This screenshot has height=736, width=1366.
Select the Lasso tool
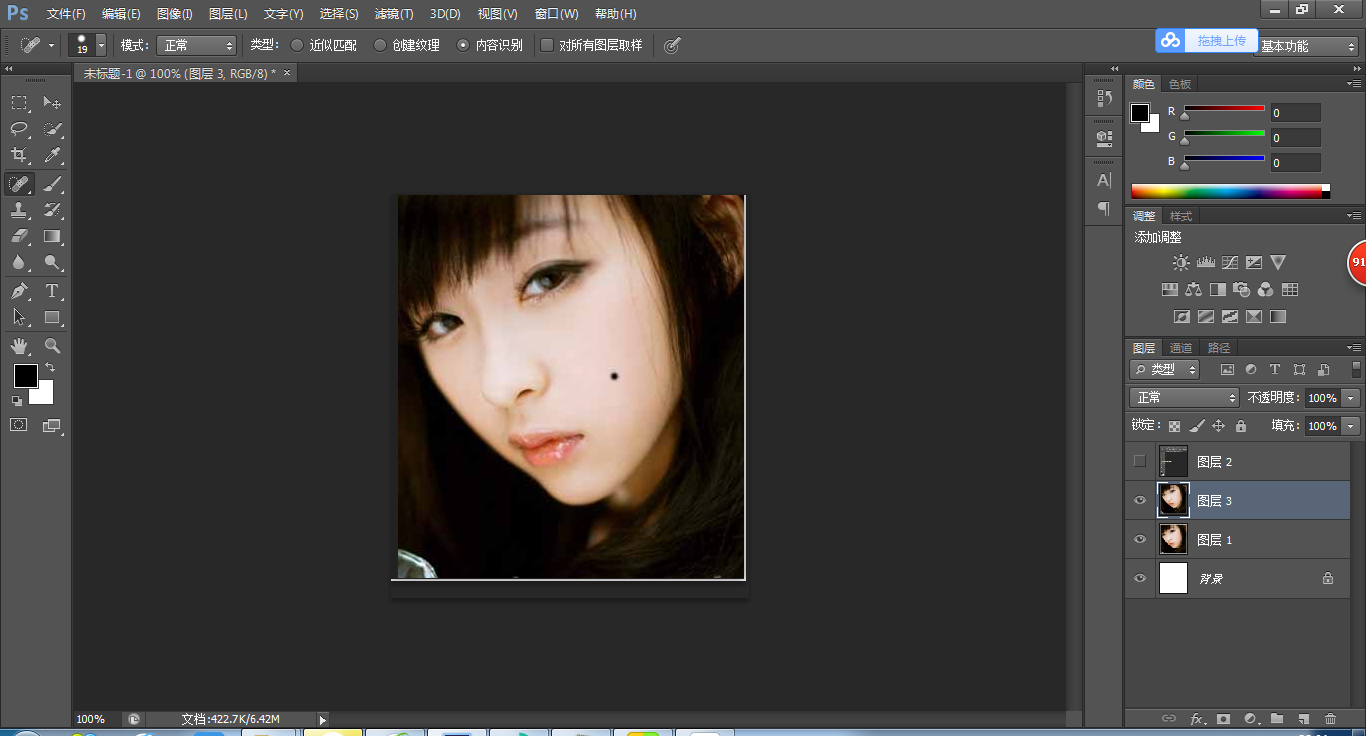point(19,129)
